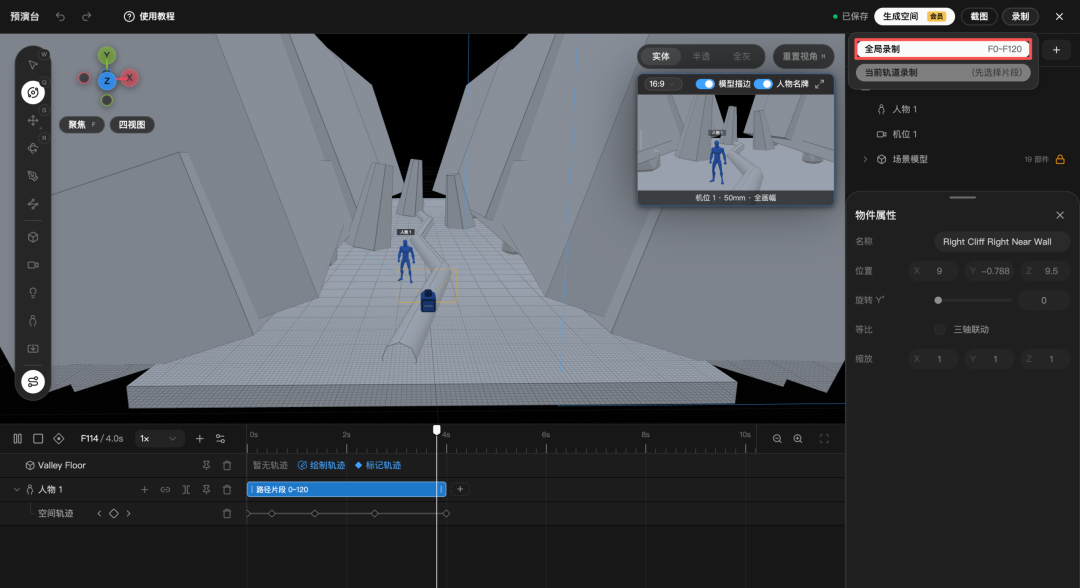Pin the Valley Floor track
Image resolution: width=1080 pixels, height=588 pixels.
click(x=206, y=465)
